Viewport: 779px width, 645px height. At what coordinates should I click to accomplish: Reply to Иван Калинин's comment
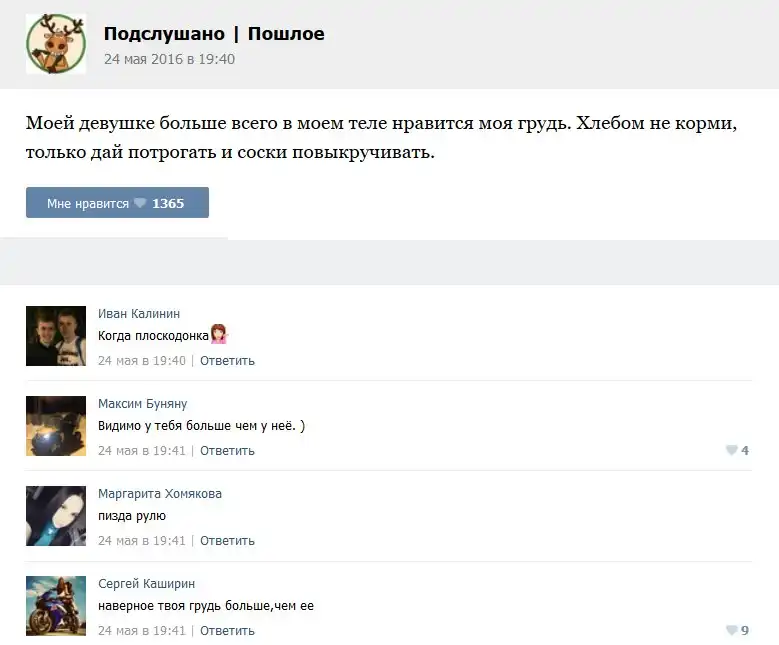click(227, 361)
